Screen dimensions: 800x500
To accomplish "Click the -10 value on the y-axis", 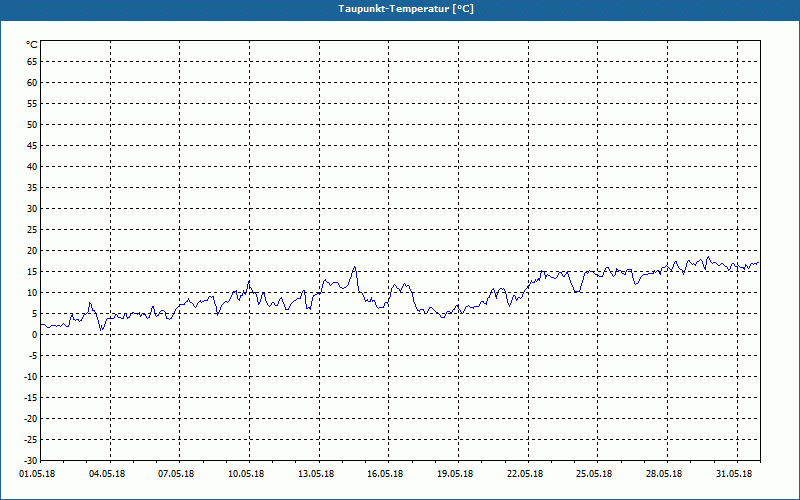I will pyautogui.click(x=31, y=377).
